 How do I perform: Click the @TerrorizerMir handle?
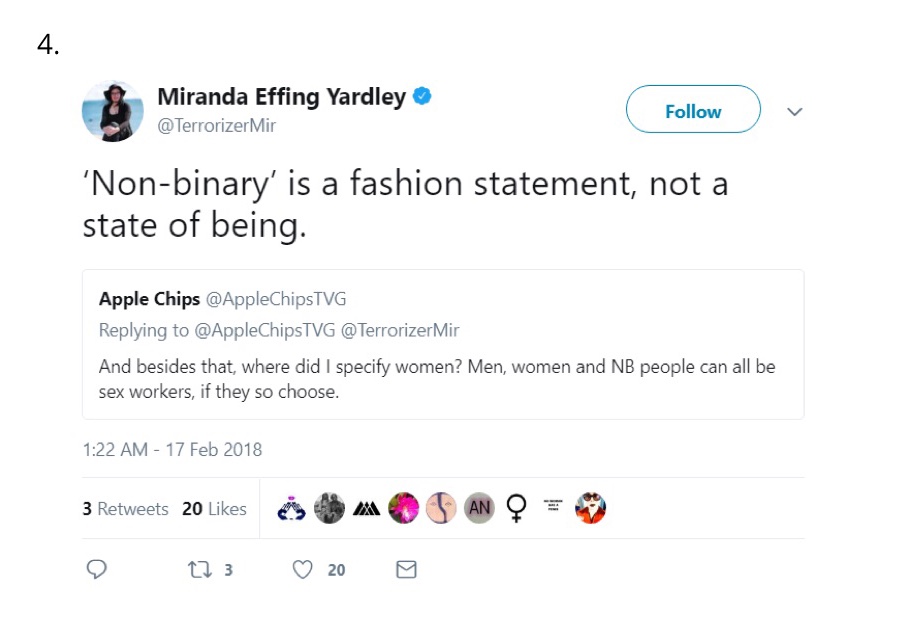(217, 126)
